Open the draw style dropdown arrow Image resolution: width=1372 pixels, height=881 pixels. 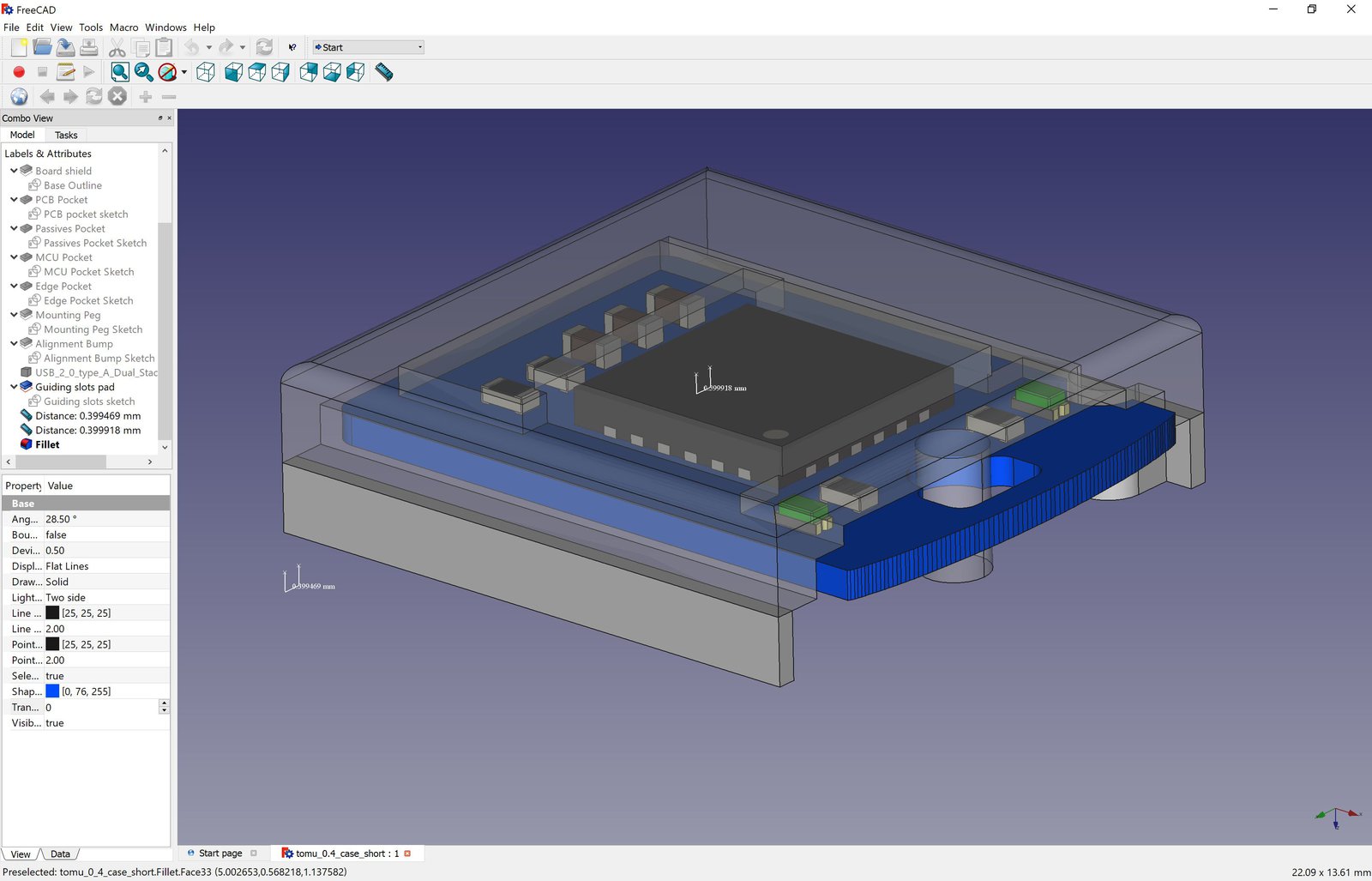184,73
